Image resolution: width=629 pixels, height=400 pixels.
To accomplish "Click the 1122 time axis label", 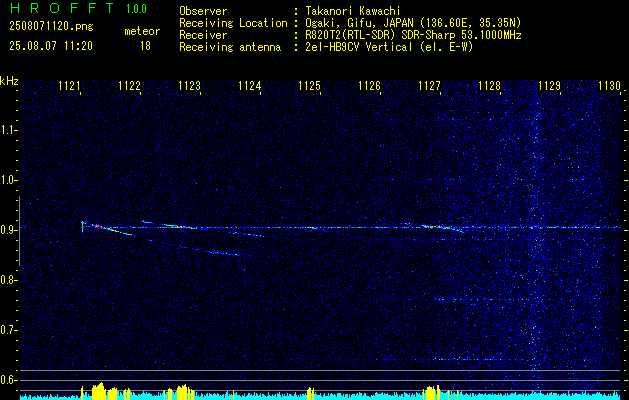I will (130, 86).
